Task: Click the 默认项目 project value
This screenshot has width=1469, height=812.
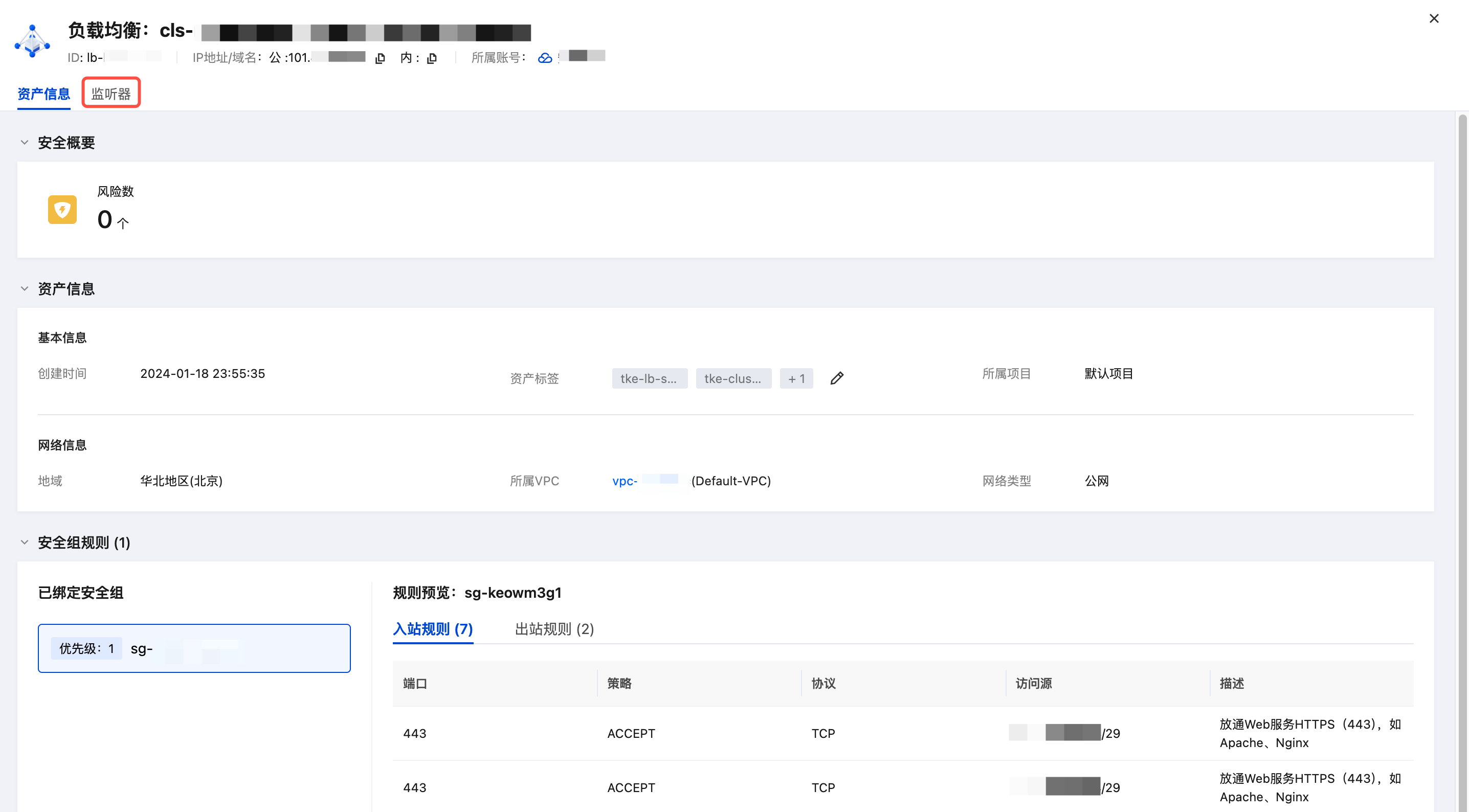Action: (1108, 373)
